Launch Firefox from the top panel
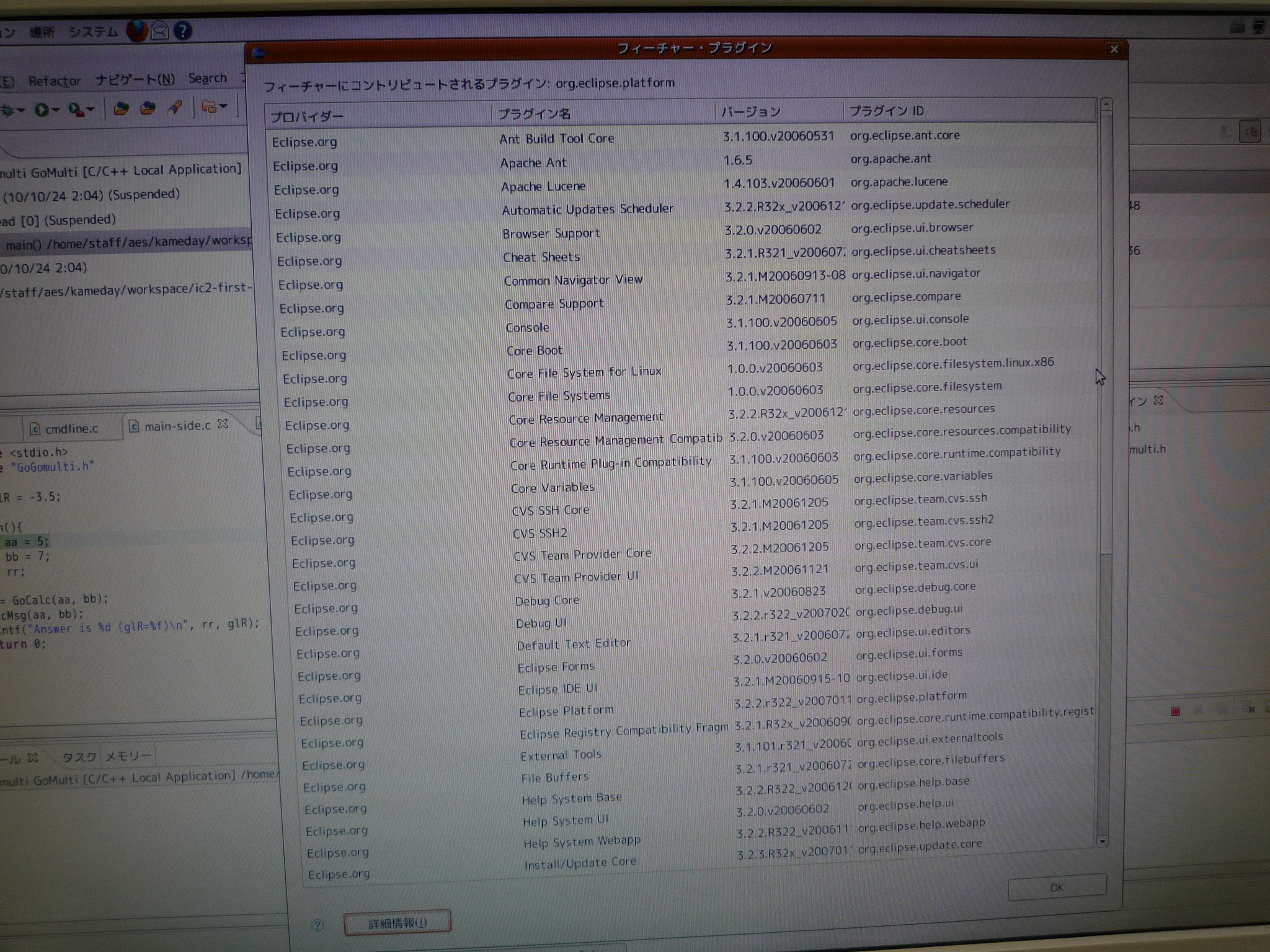Image resolution: width=1270 pixels, height=952 pixels. (x=137, y=30)
